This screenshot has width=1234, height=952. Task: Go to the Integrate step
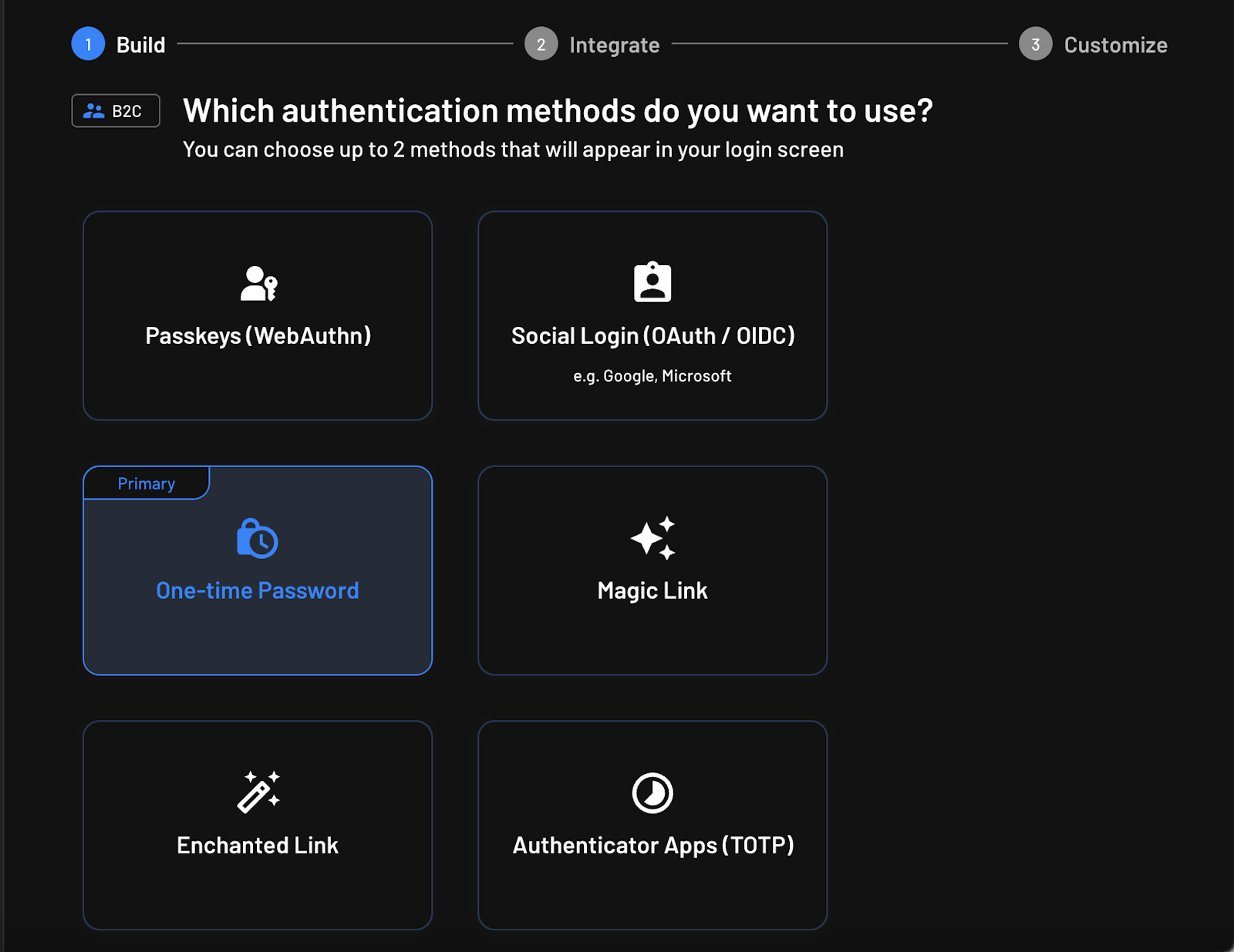click(x=612, y=44)
